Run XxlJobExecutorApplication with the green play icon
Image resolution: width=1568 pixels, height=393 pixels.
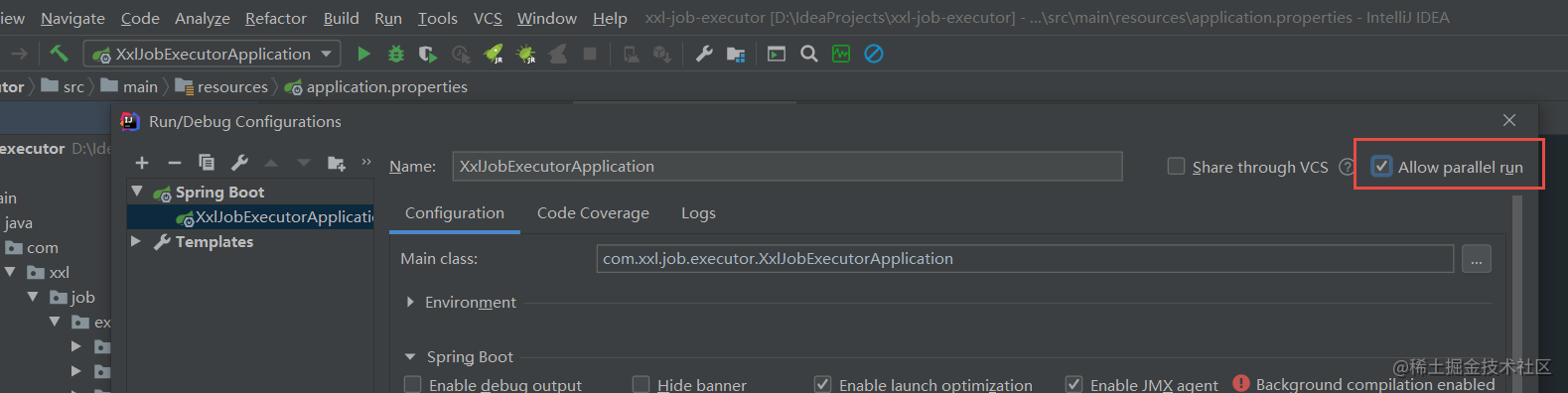[x=363, y=54]
